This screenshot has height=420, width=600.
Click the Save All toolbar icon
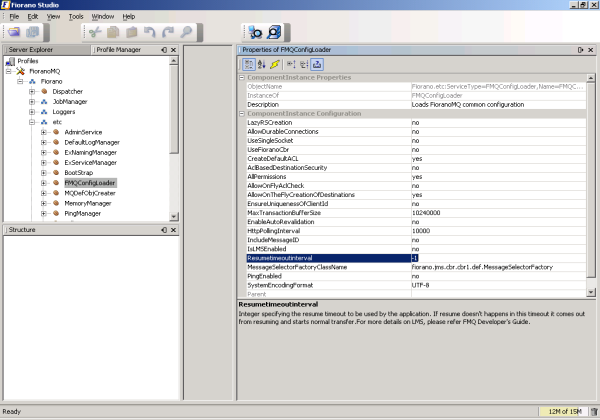(33, 32)
